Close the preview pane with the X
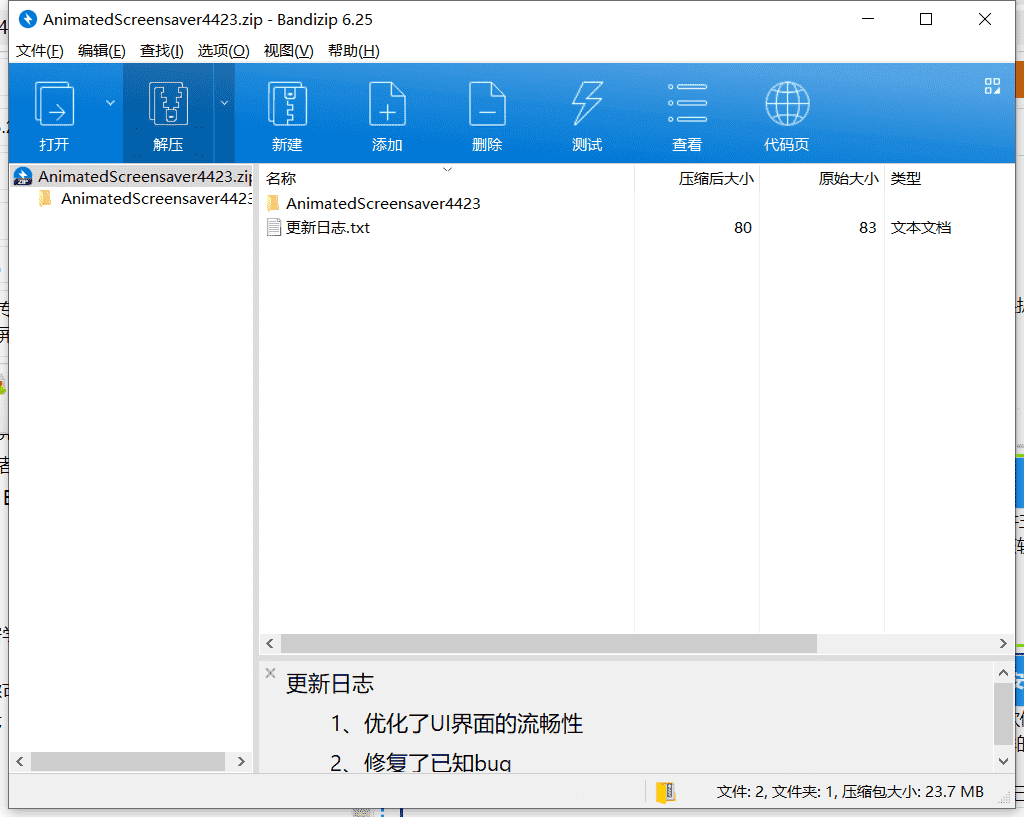 coord(270,673)
